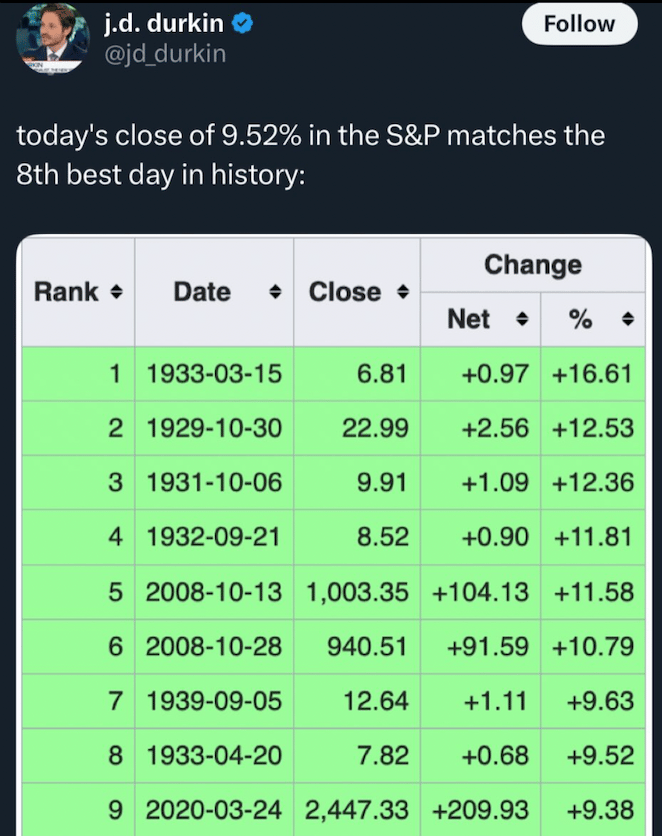Open the @jd_durkin handle link
662x836 pixels.
click(165, 54)
